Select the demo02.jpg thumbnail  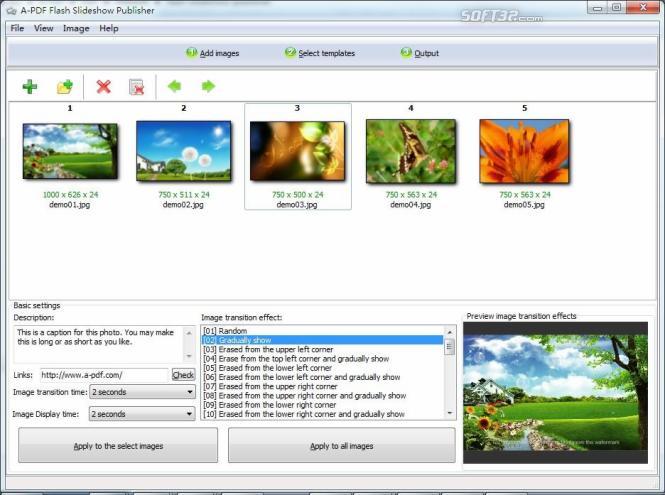(x=184, y=151)
